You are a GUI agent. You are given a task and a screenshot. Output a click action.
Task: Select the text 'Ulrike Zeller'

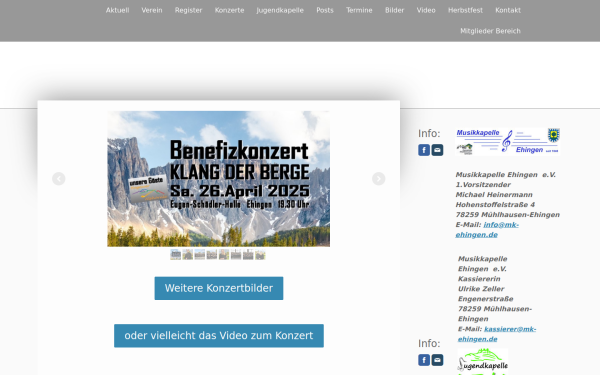pos(481,289)
